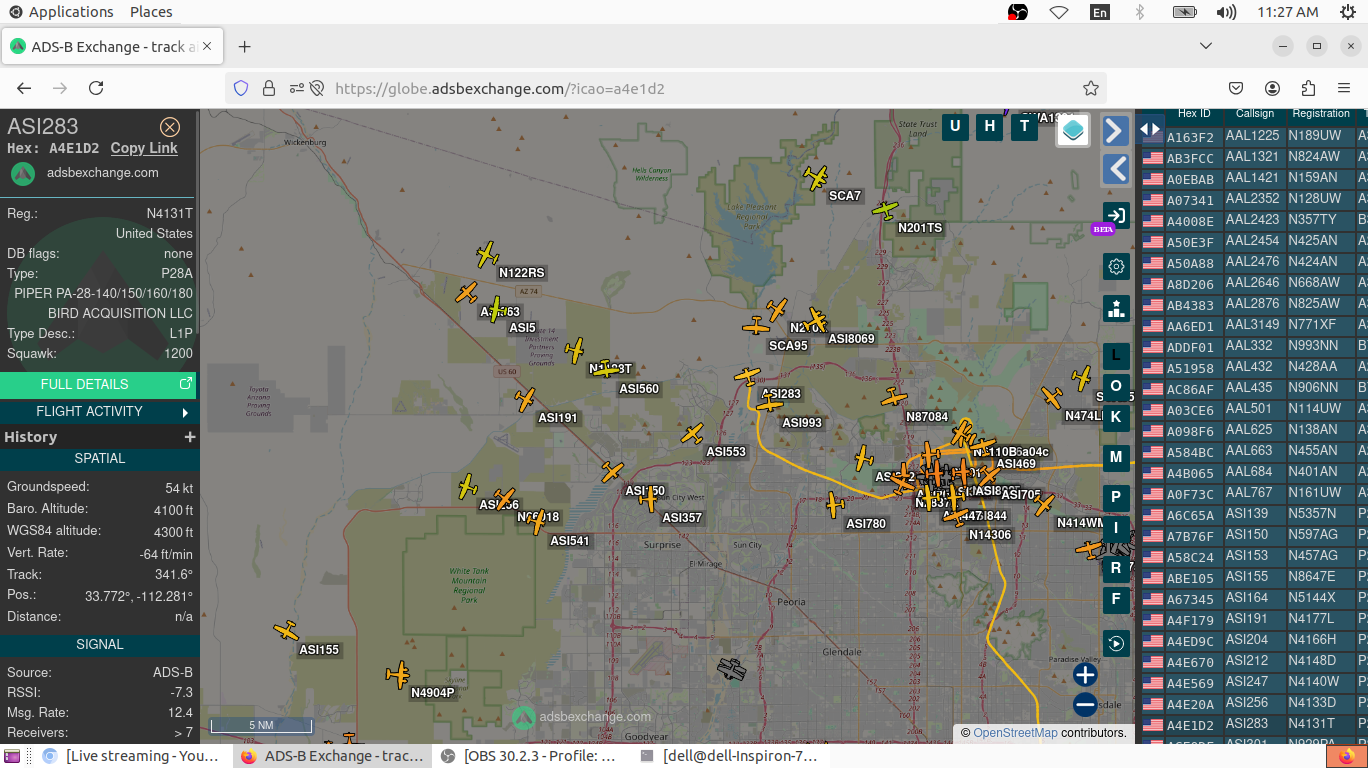This screenshot has height=768, width=1368.
Task: Toggle the M map button
Action: coord(1117,457)
